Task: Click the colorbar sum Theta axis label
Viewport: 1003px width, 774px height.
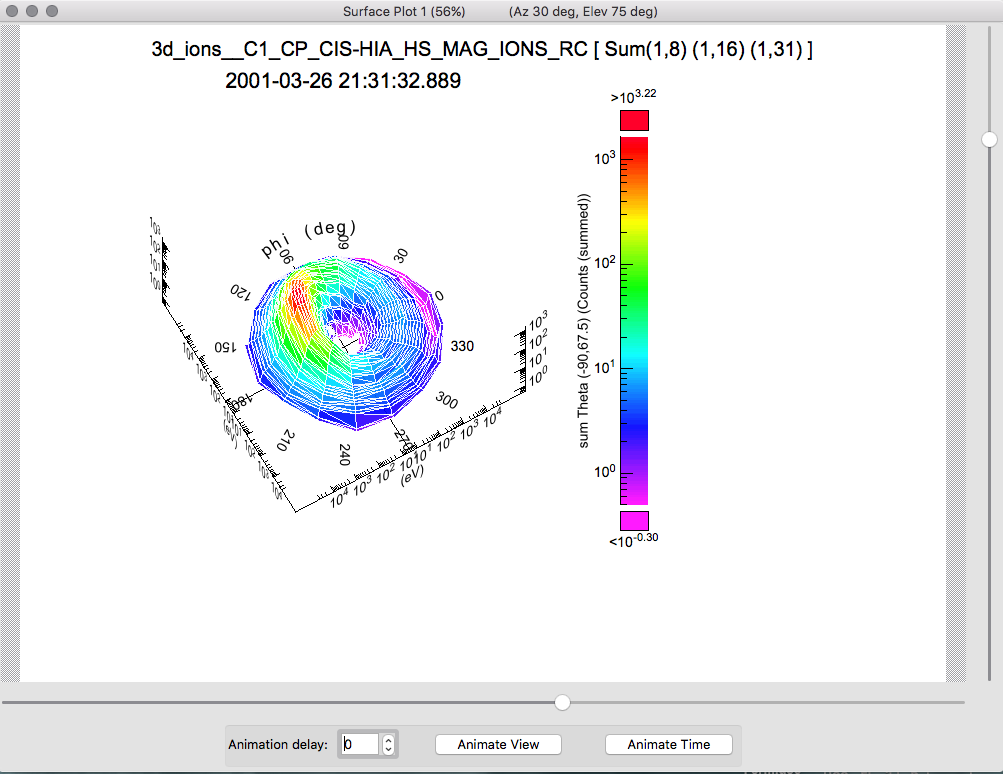Action: pyautogui.click(x=587, y=320)
